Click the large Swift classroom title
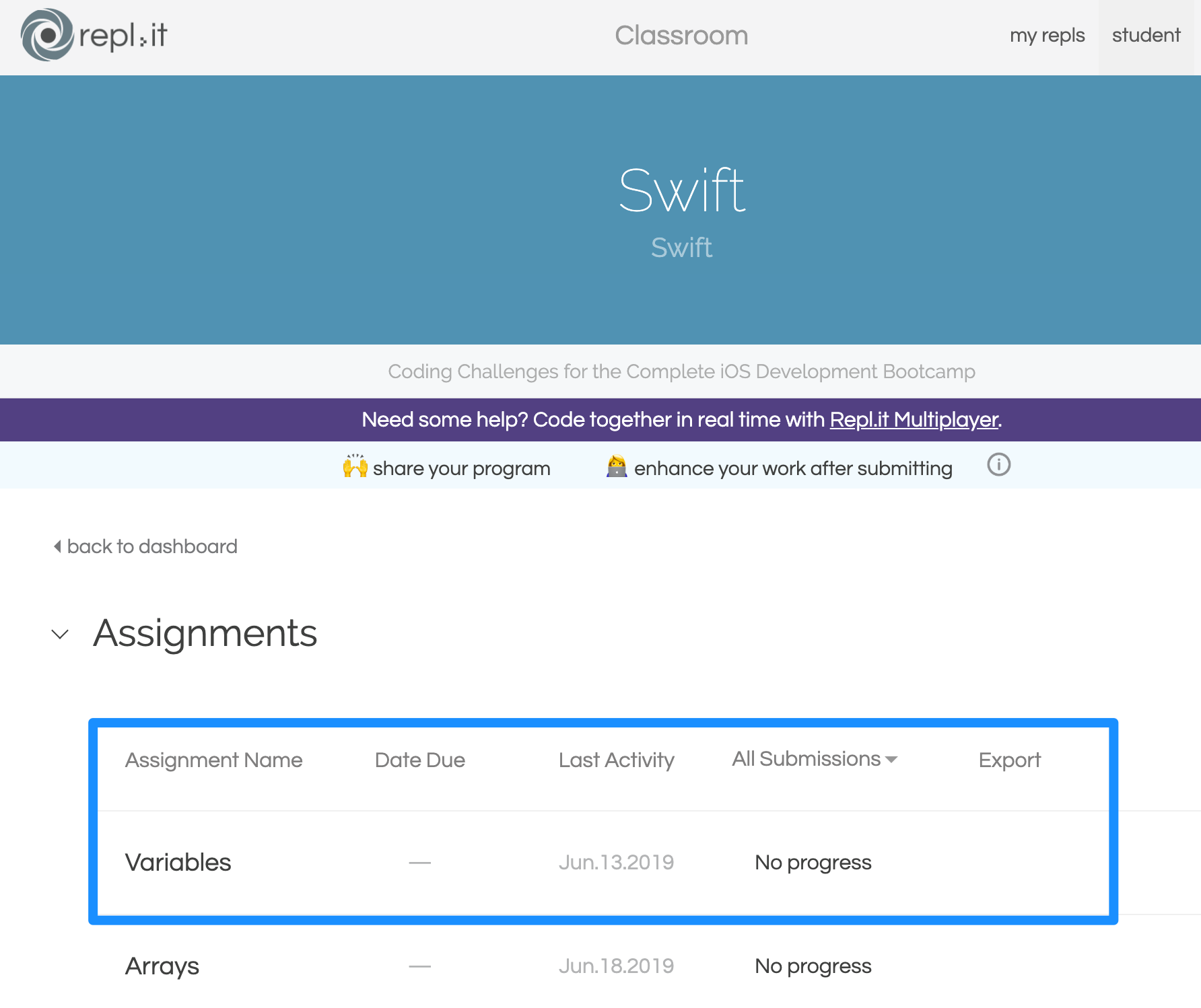The height and width of the screenshot is (1008, 1201). 681,190
